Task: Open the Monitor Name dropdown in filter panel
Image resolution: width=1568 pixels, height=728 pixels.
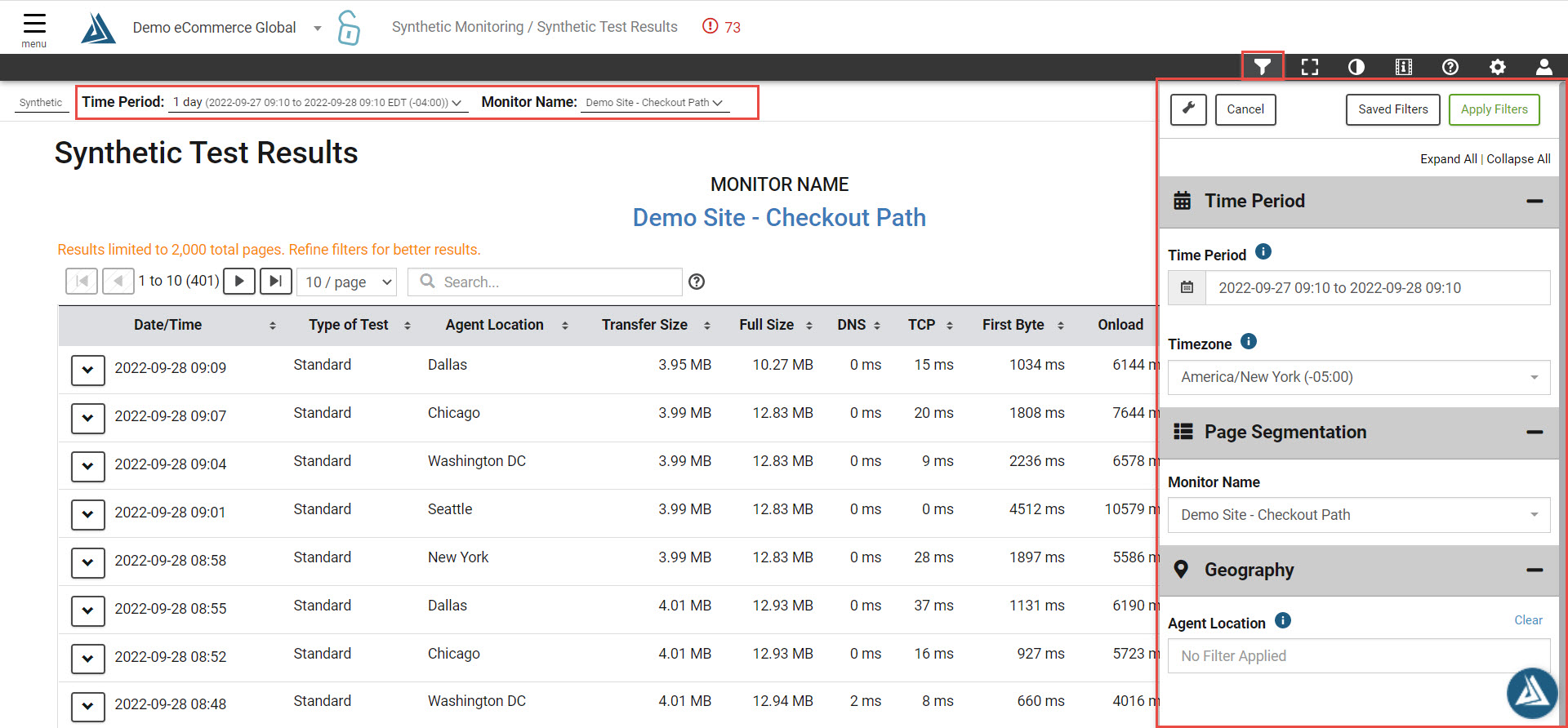Action: tap(1359, 515)
